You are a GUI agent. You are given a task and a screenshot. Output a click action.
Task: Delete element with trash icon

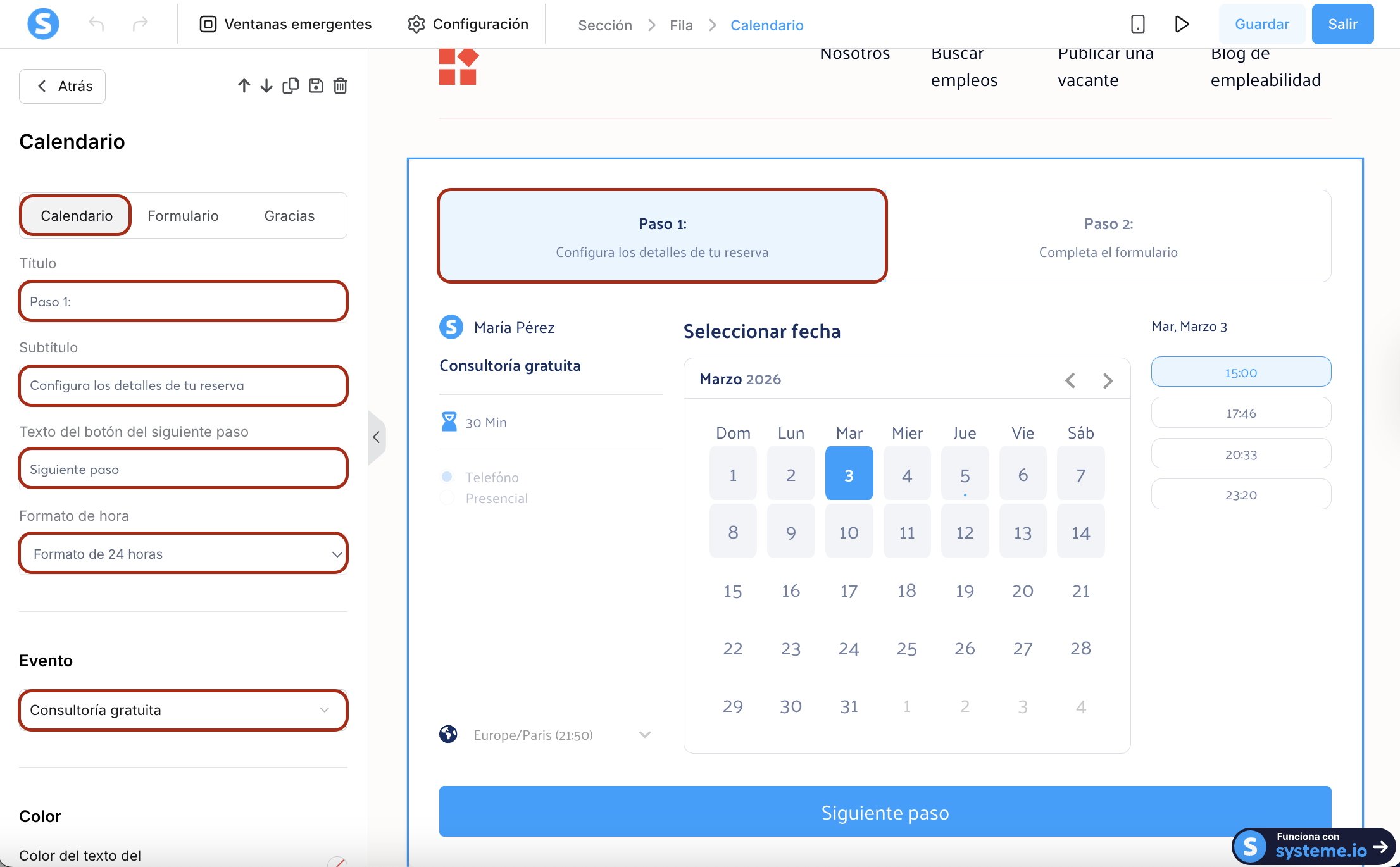[x=341, y=86]
